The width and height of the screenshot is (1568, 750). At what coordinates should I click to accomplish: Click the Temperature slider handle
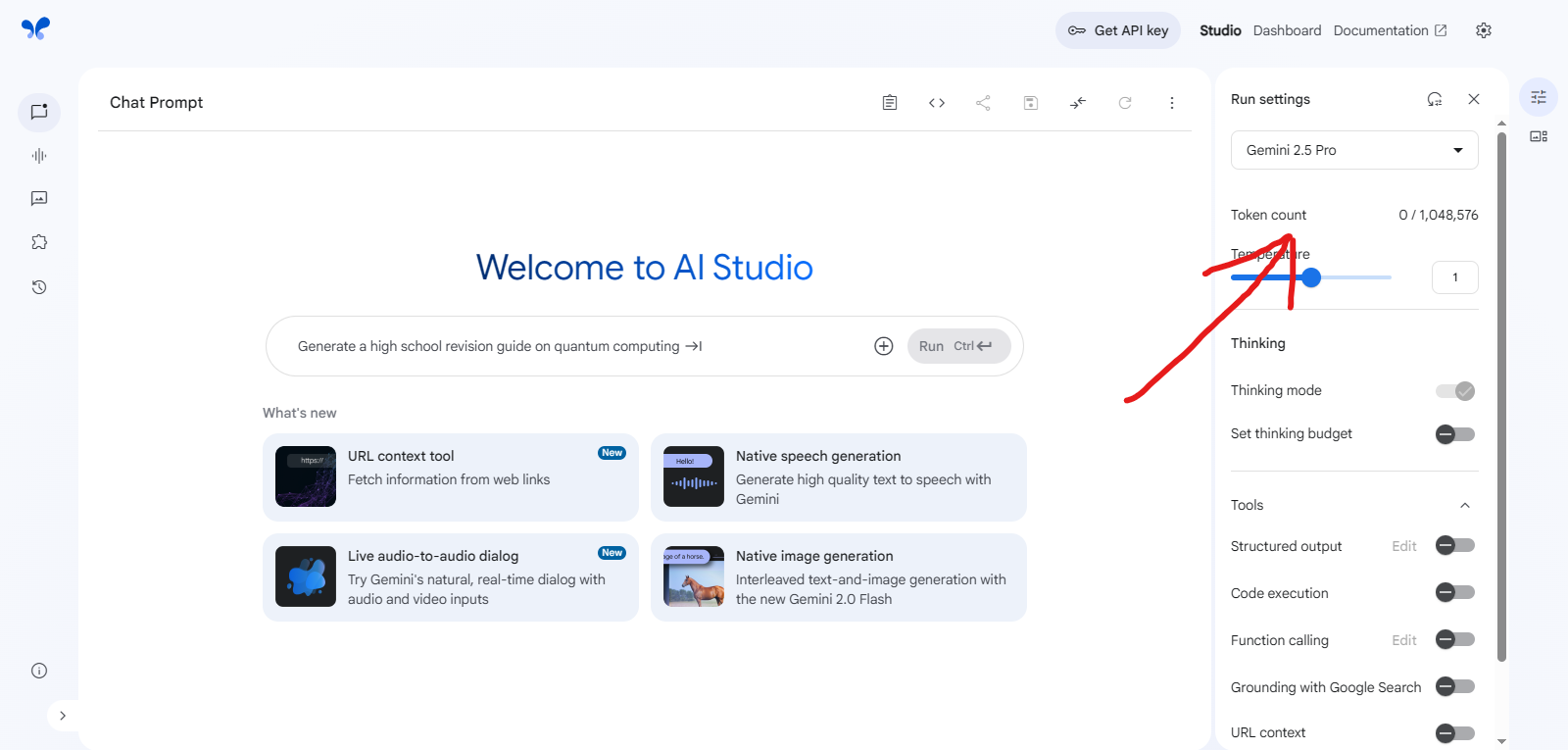1311,277
